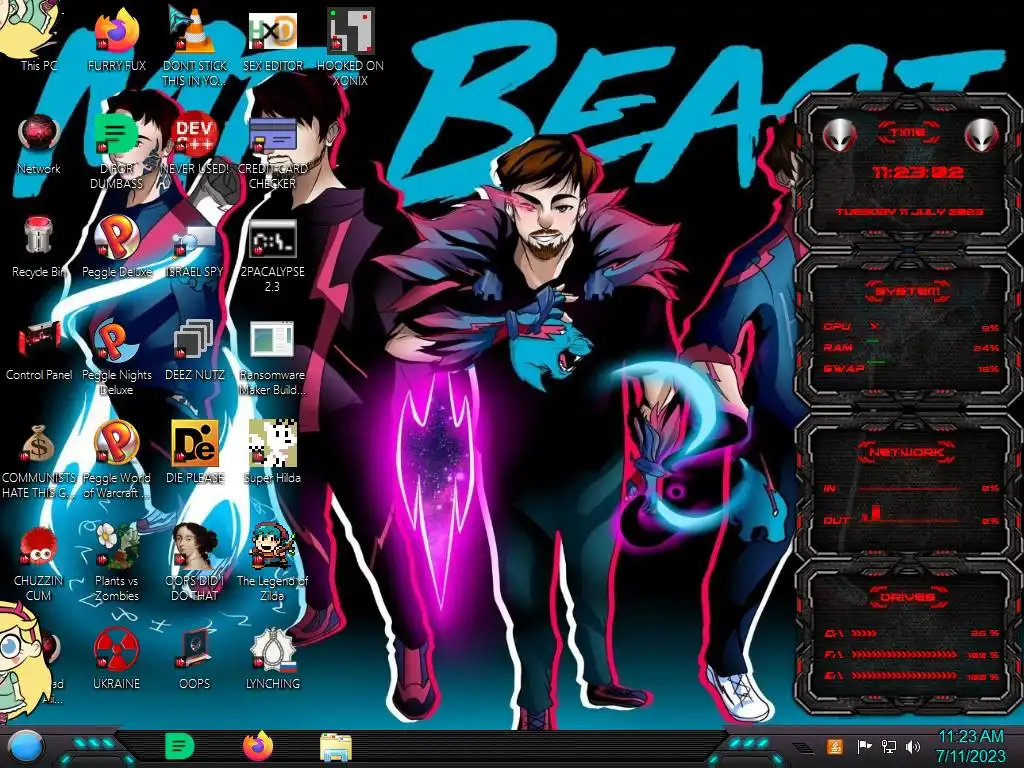The height and width of the screenshot is (768, 1024).
Task: Launch Firefox from the taskbar
Action: point(258,746)
